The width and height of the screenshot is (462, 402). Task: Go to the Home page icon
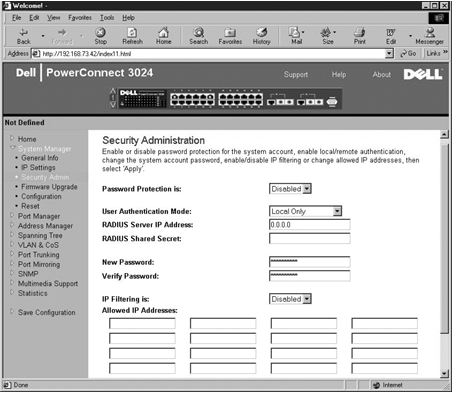click(163, 36)
